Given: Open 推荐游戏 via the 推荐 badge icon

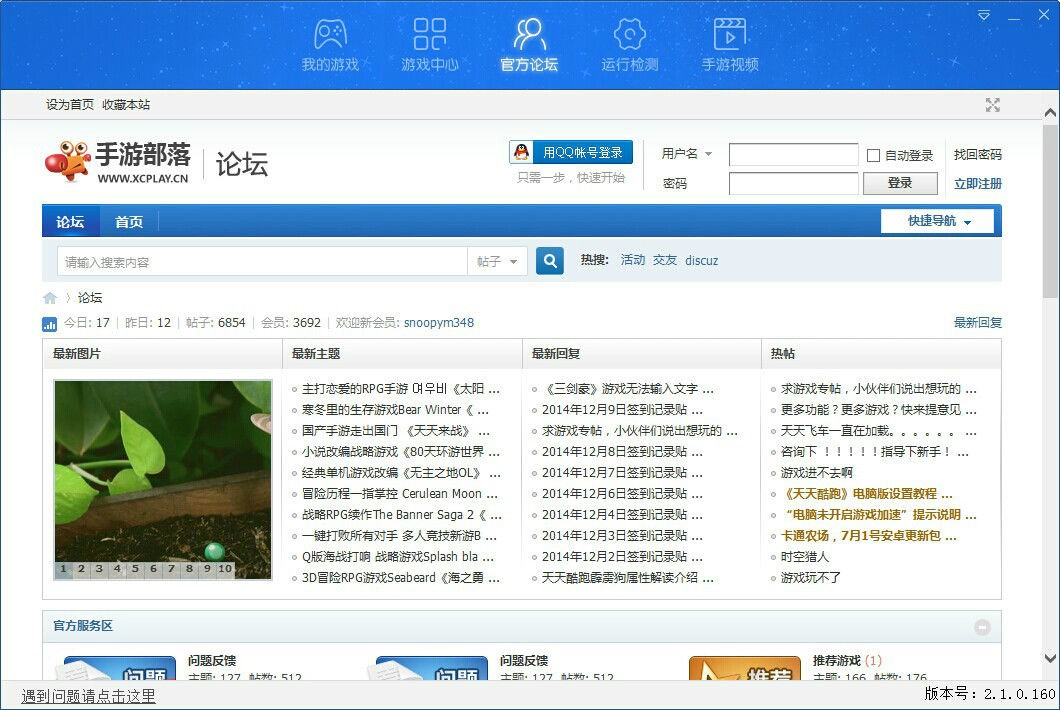Looking at the screenshot, I should coord(745,672).
